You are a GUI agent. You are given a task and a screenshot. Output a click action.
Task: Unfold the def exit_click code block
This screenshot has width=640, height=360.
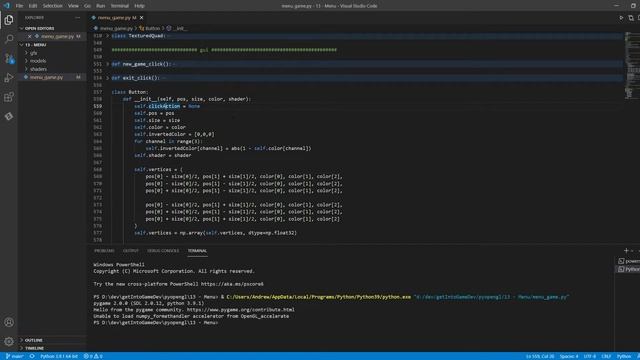[108, 78]
